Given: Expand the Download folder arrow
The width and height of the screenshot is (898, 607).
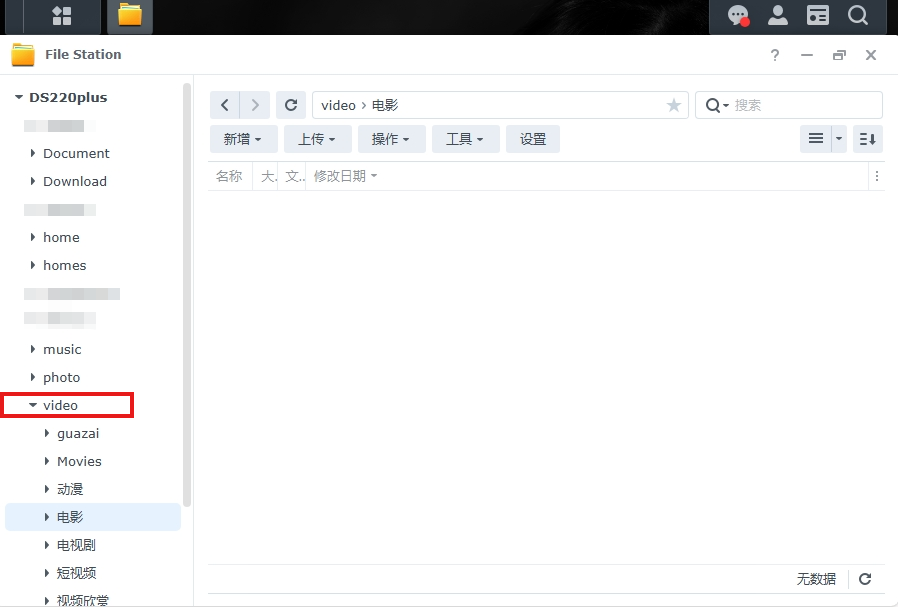Looking at the screenshot, I should coord(33,181).
